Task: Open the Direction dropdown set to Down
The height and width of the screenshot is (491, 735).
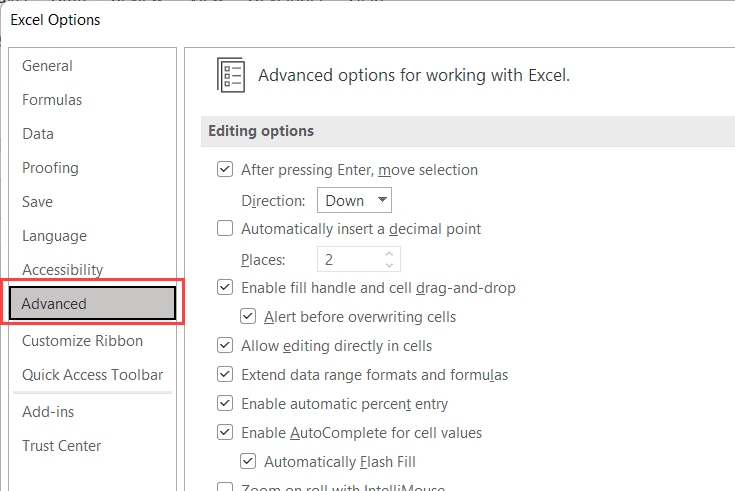Action: coord(354,200)
